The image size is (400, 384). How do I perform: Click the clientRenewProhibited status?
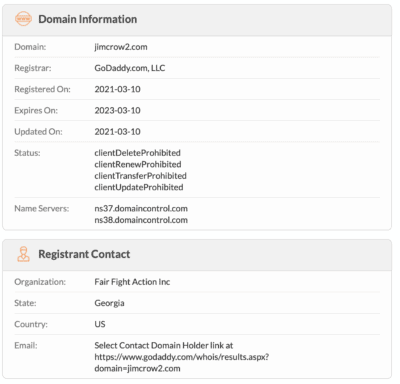[x=138, y=164]
